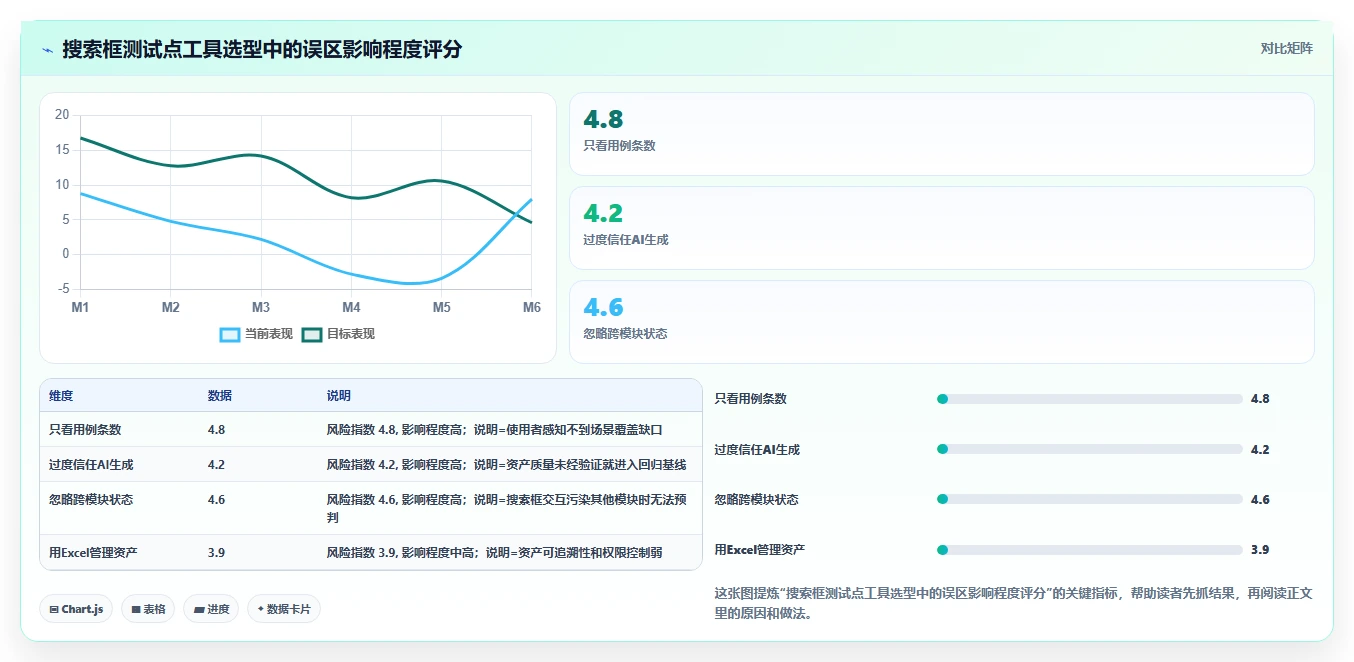Select the Chart.js tag chip

pyautogui.click(x=76, y=609)
